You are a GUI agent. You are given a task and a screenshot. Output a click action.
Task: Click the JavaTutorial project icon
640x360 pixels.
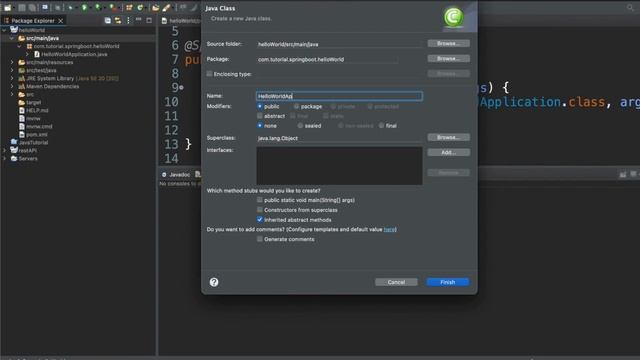click(14, 142)
